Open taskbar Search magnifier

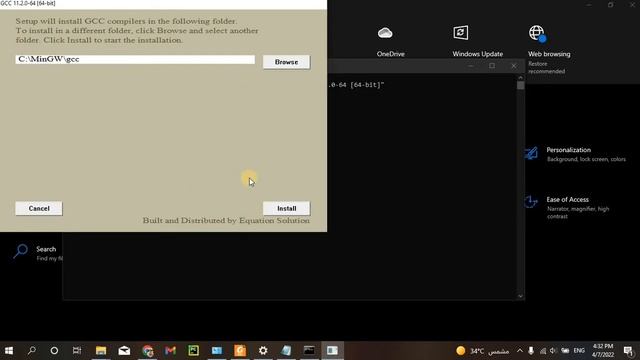coord(31,351)
